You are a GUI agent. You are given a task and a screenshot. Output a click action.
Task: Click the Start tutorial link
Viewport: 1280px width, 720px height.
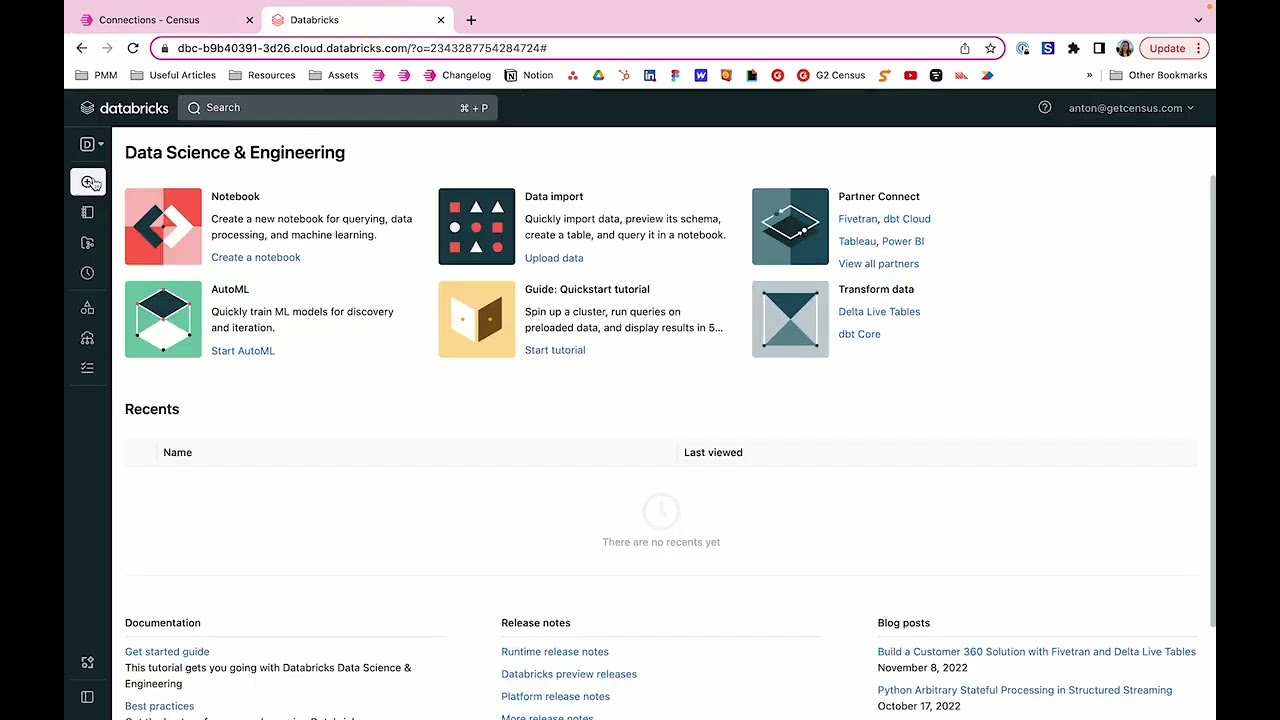pos(555,350)
